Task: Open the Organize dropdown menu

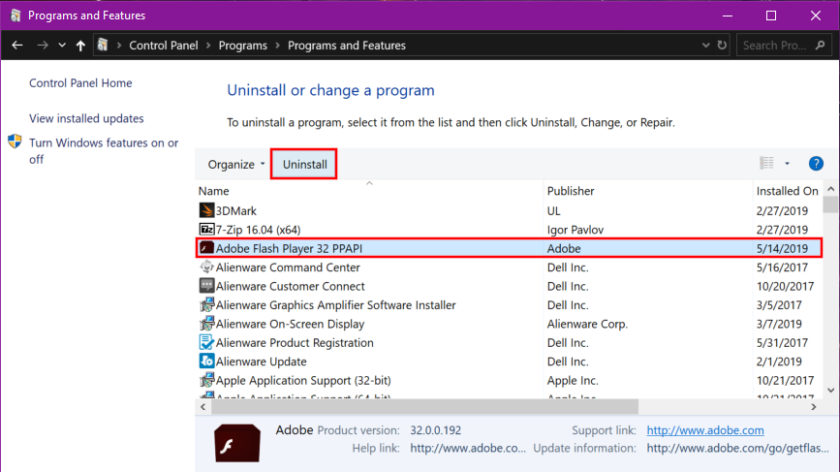Action: point(236,164)
